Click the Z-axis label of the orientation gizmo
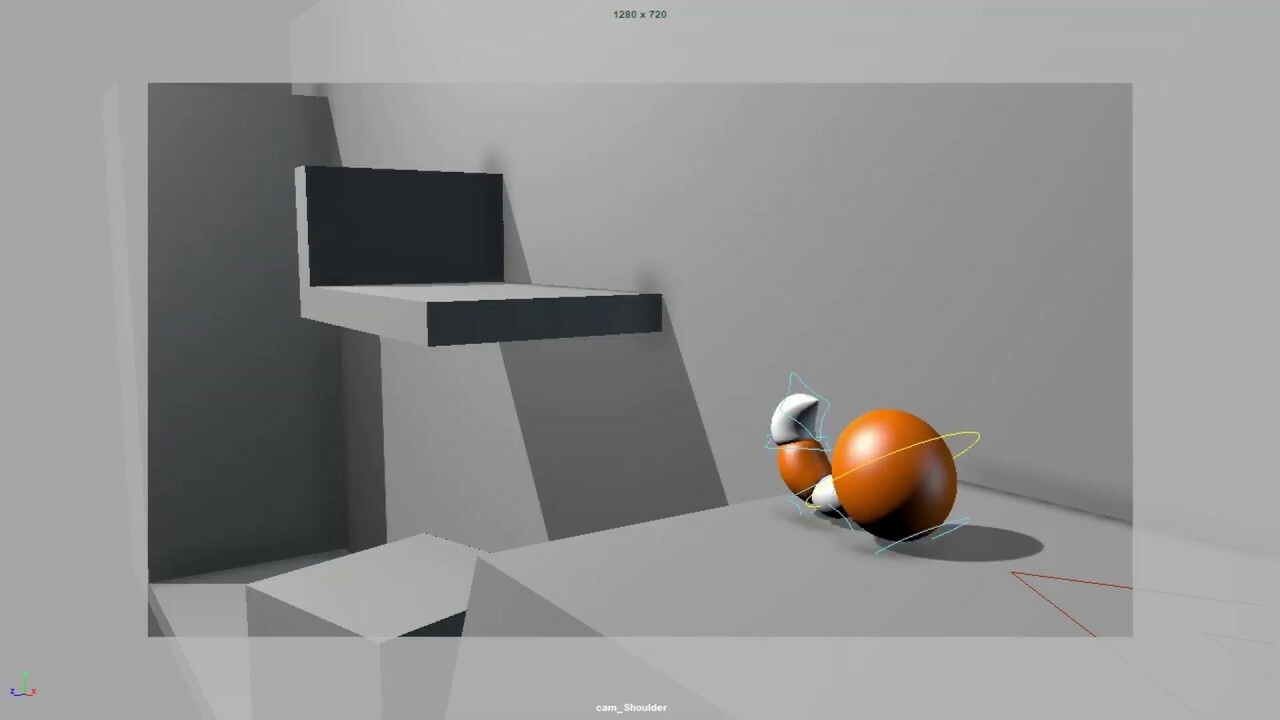1280x720 pixels. tap(12, 691)
